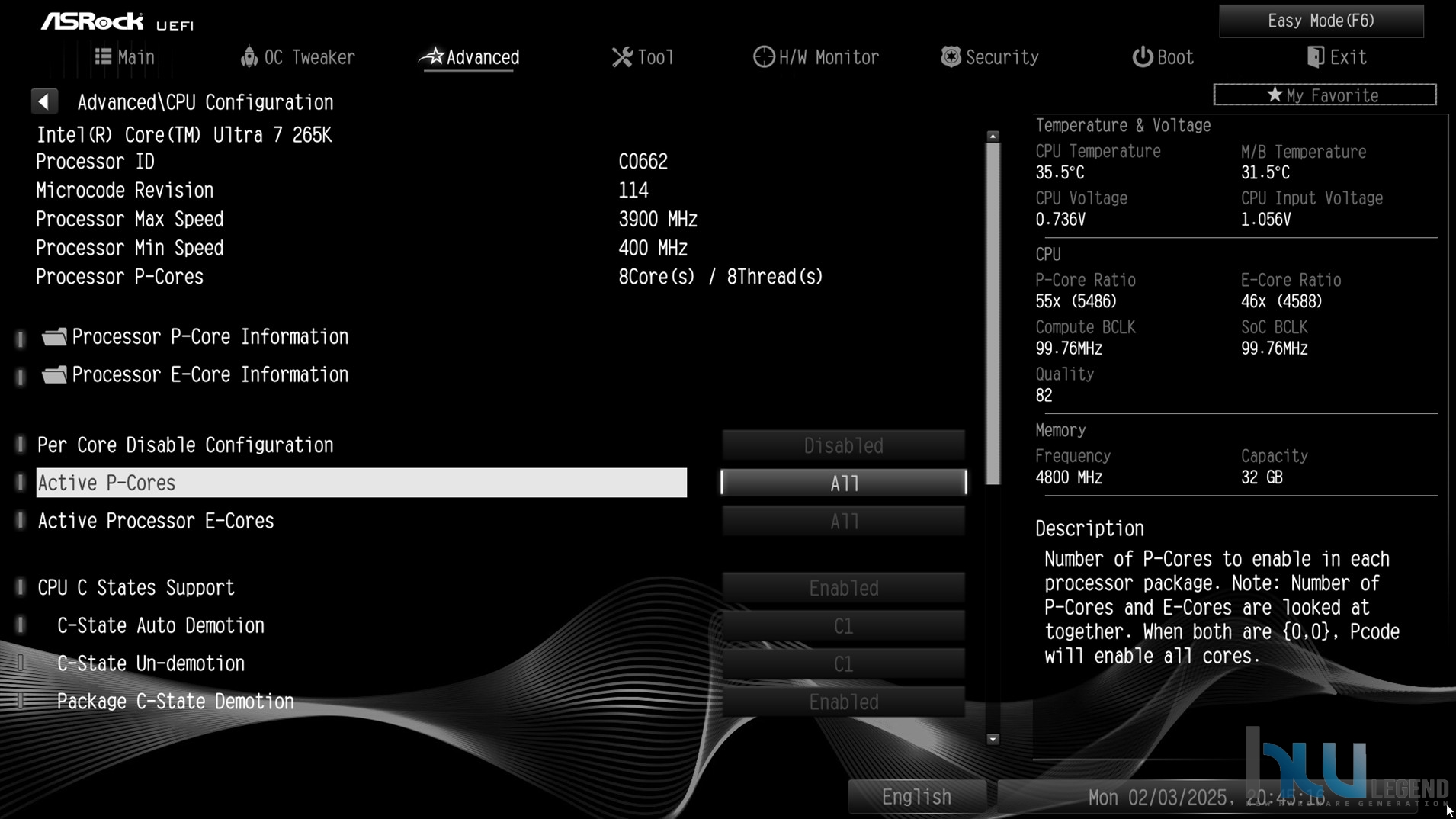The width and height of the screenshot is (1456, 819).
Task: Click the Processor ID value C0662
Action: tap(643, 162)
